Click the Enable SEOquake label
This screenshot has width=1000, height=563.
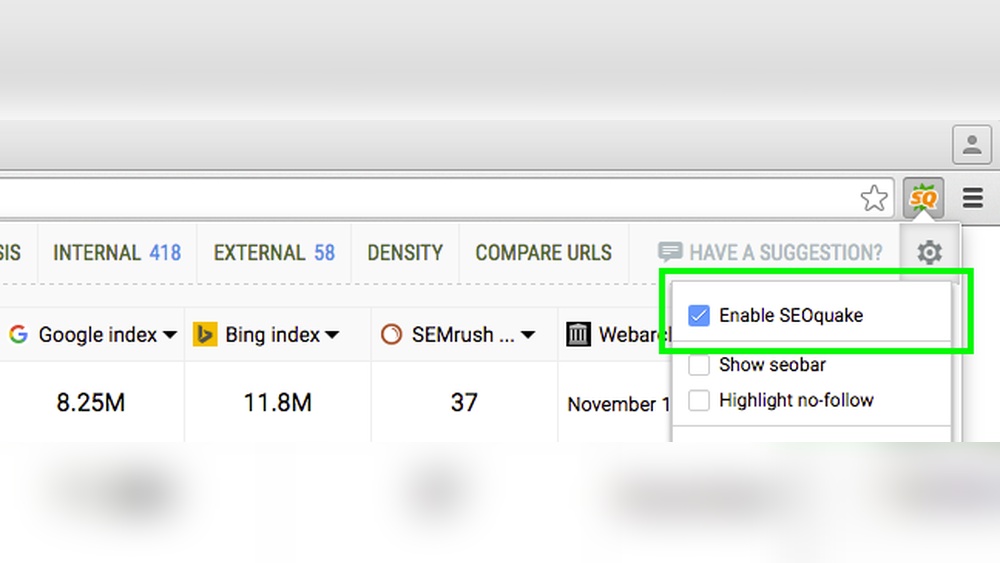click(791, 315)
